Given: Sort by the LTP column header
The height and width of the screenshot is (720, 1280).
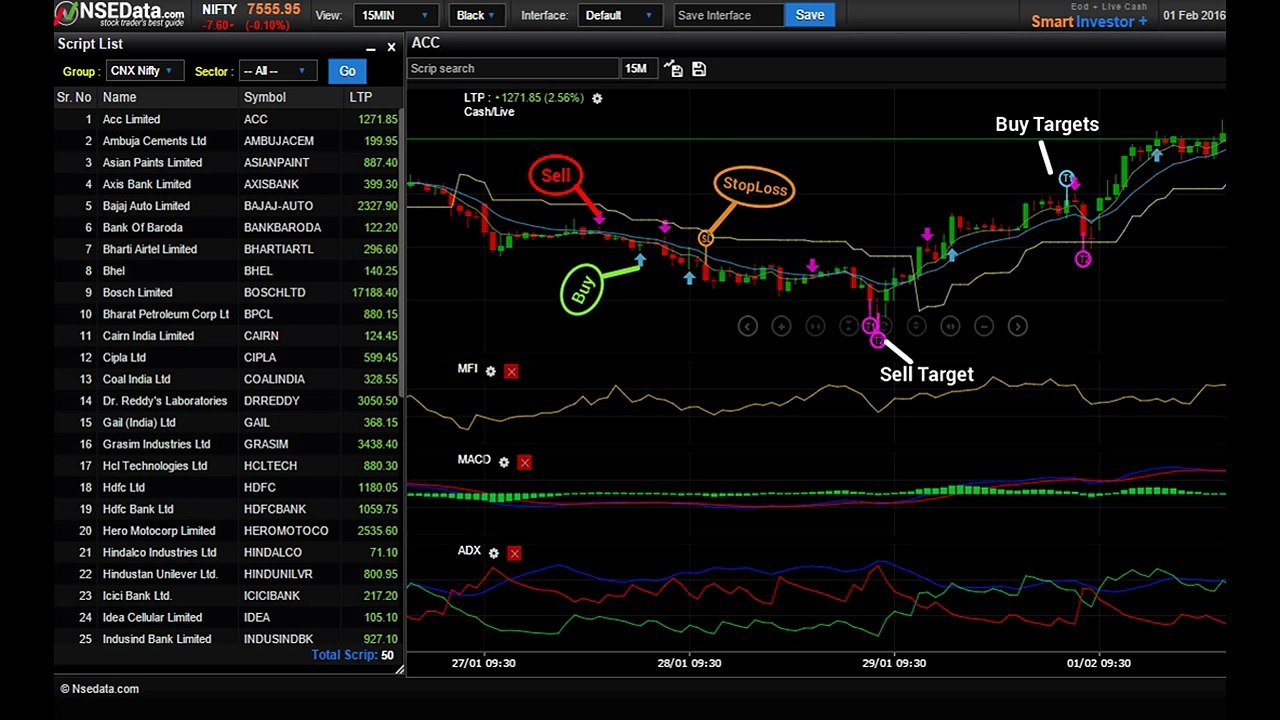Looking at the screenshot, I should coord(361,97).
